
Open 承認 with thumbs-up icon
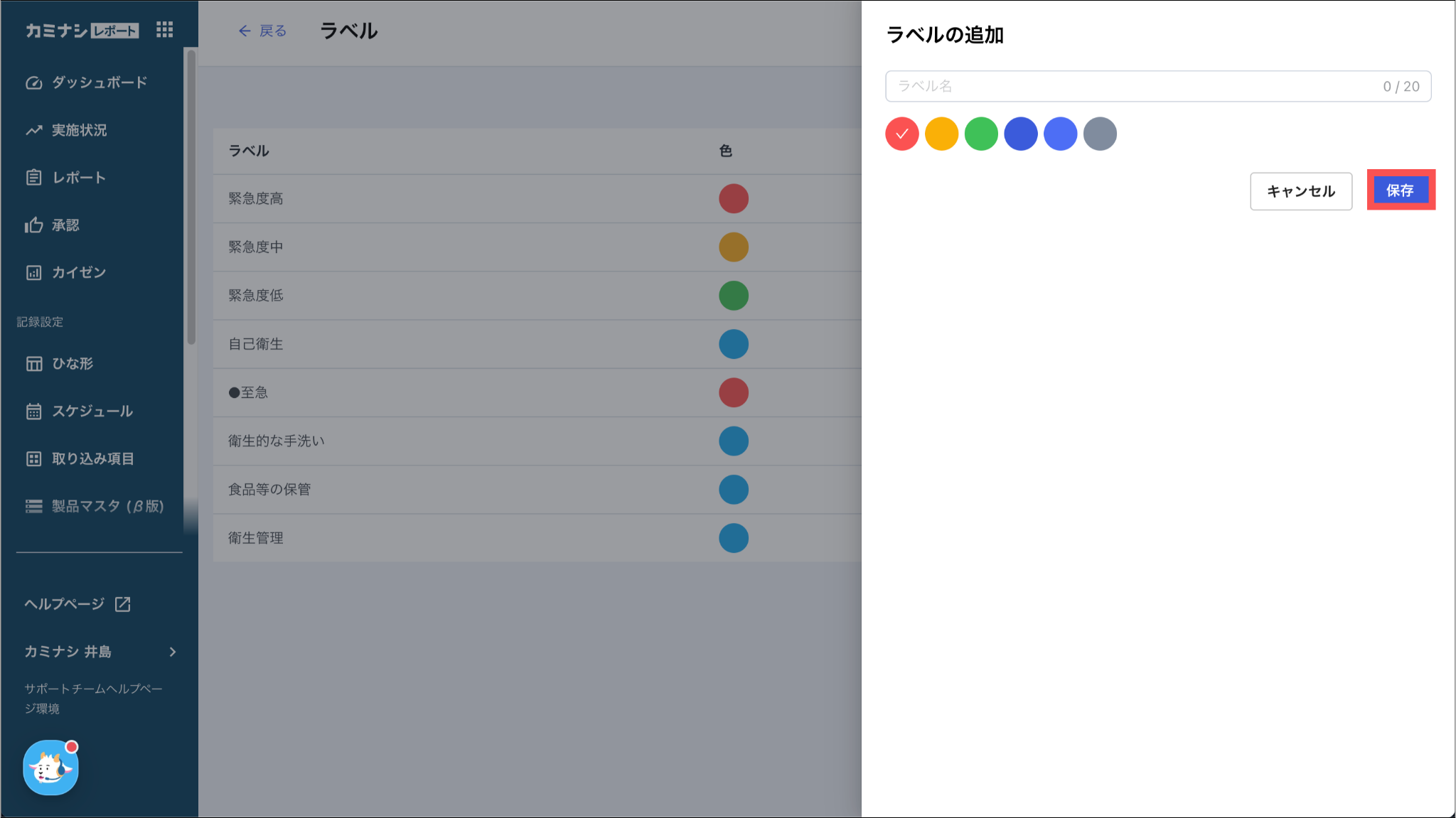[x=65, y=225]
